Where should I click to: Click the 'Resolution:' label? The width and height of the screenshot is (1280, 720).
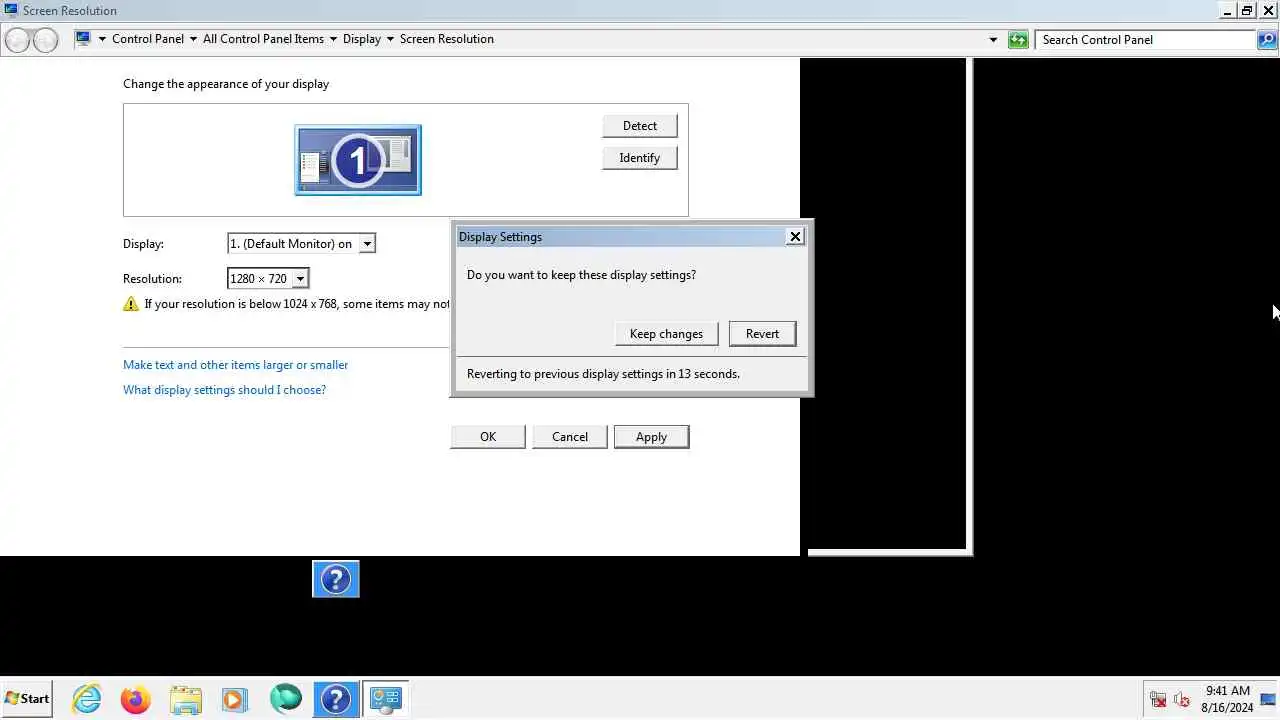pos(152,279)
